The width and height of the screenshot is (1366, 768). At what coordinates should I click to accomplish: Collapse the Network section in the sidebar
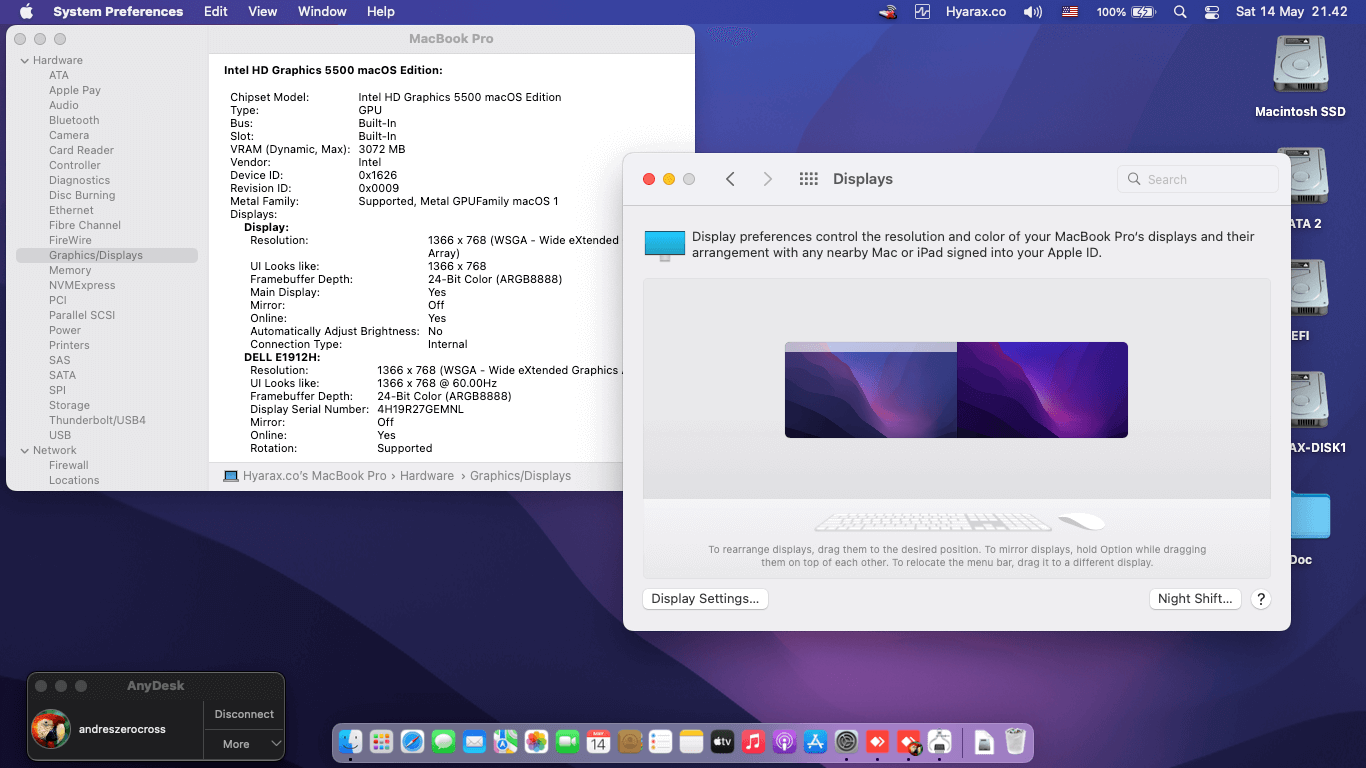(24, 450)
